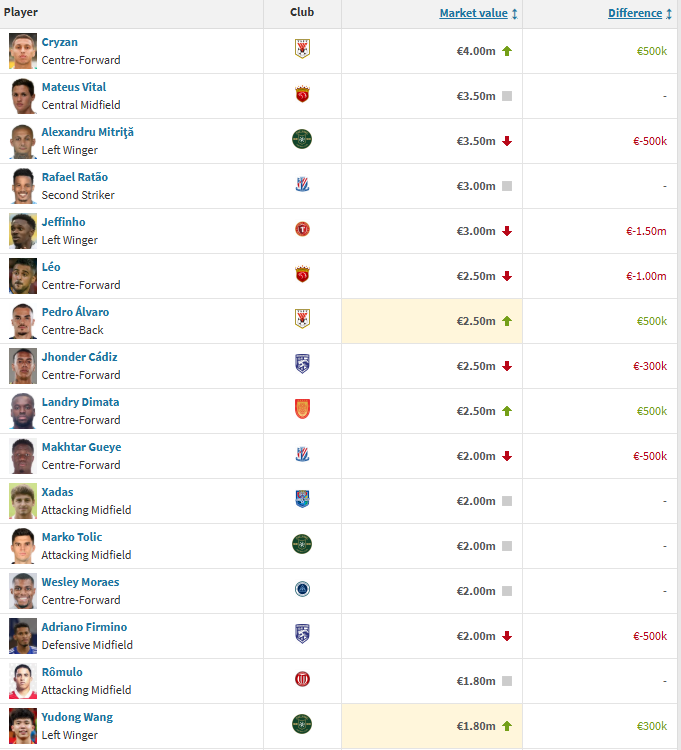Screen dimensions: 681x750
Task: Click club crest icon in Cryzan row
Action: (x=302, y=49)
